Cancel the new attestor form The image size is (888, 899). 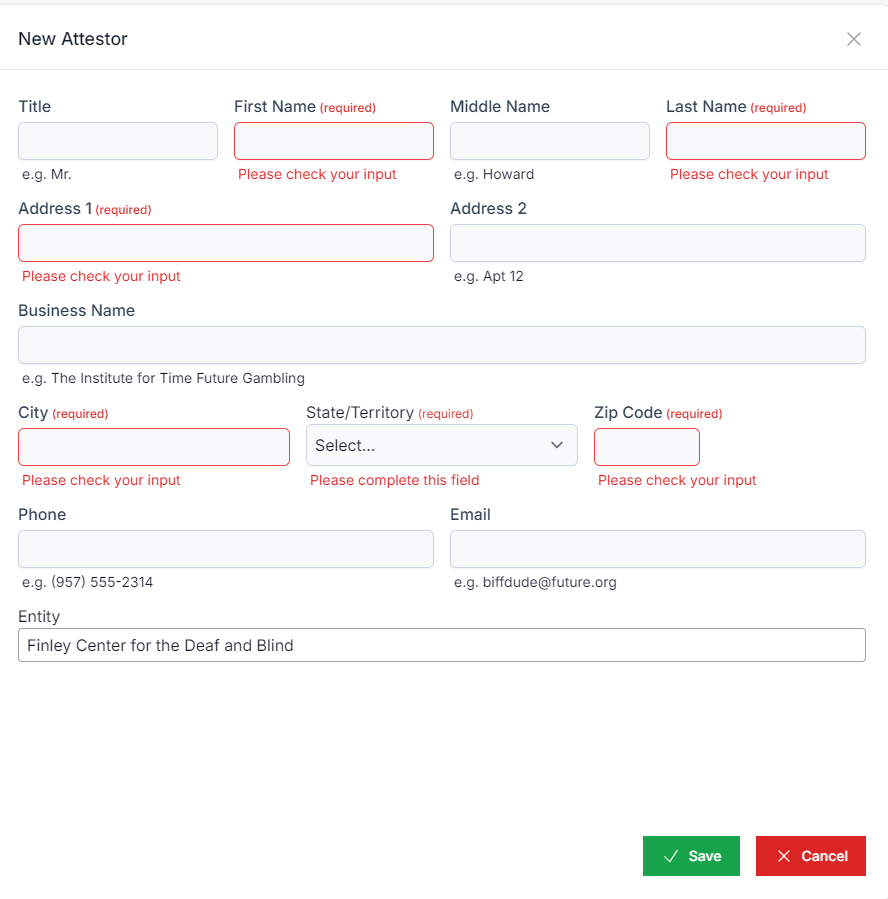pos(810,856)
